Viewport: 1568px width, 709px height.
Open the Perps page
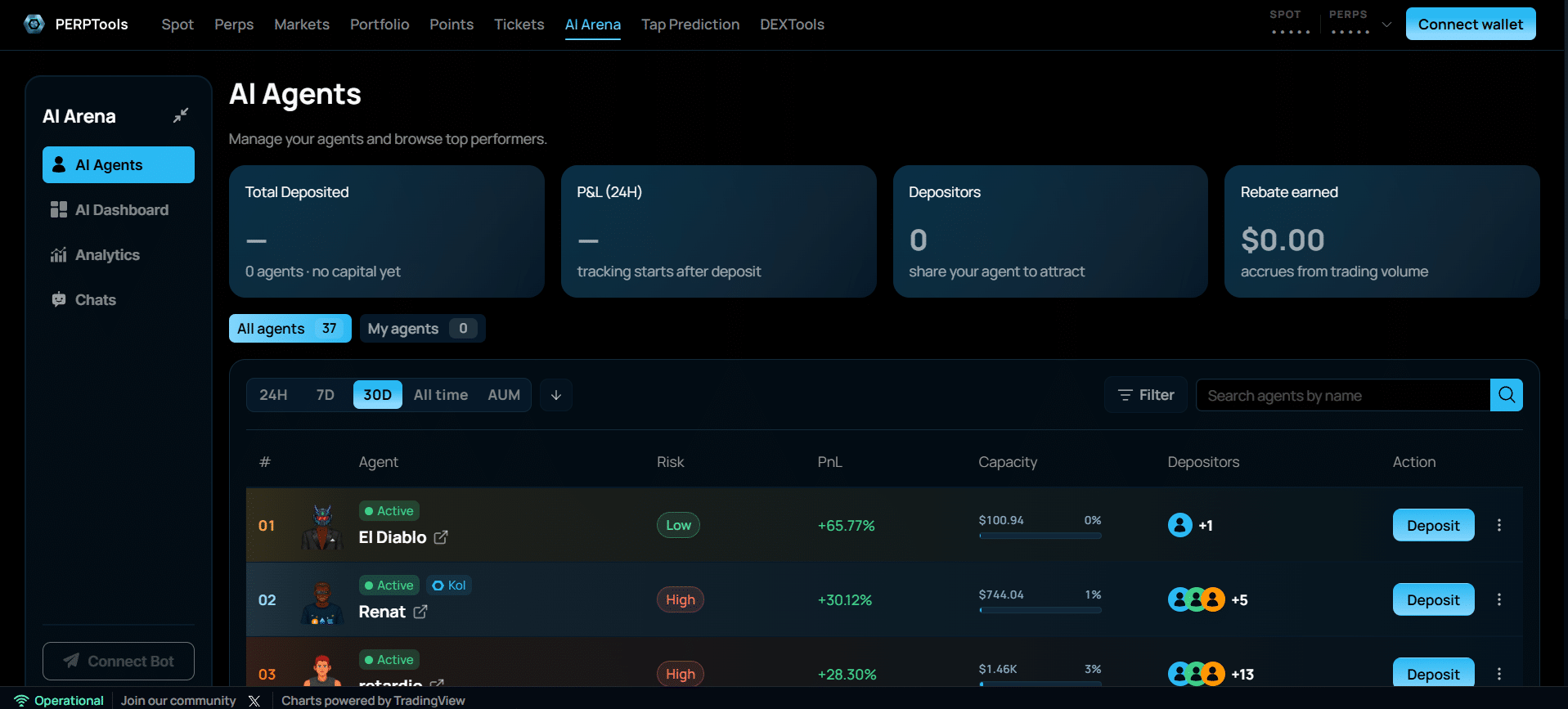234,25
